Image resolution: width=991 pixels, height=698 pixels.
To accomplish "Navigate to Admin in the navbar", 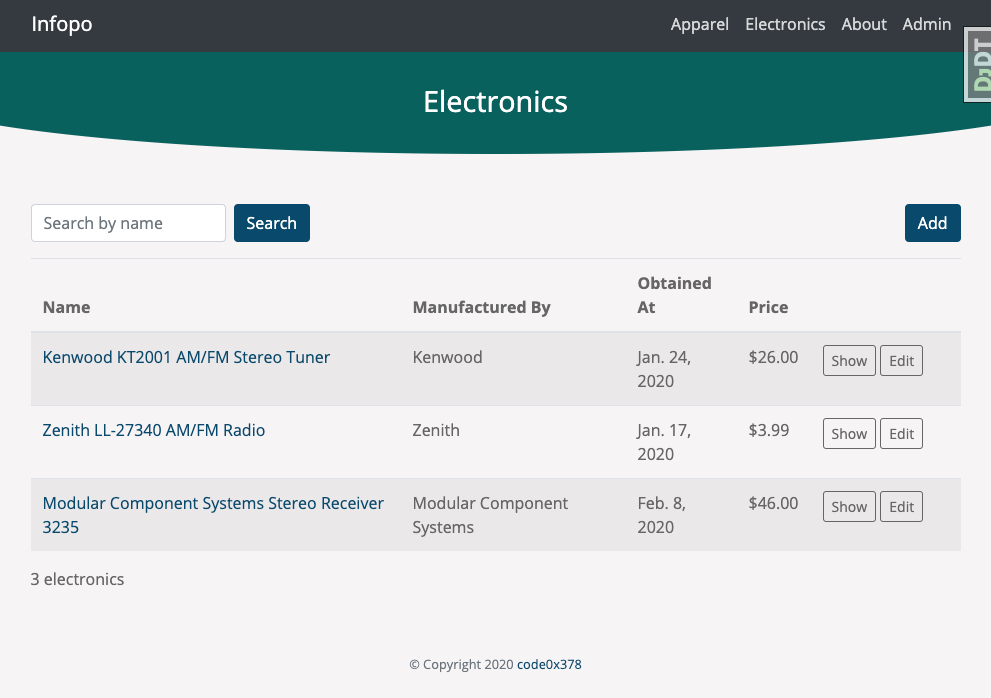I will point(926,24).
